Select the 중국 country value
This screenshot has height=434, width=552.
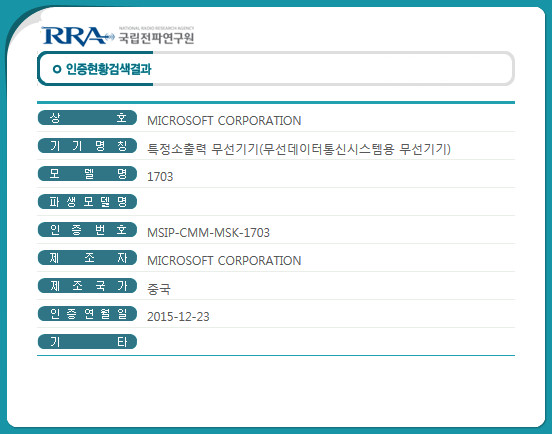coord(159,289)
